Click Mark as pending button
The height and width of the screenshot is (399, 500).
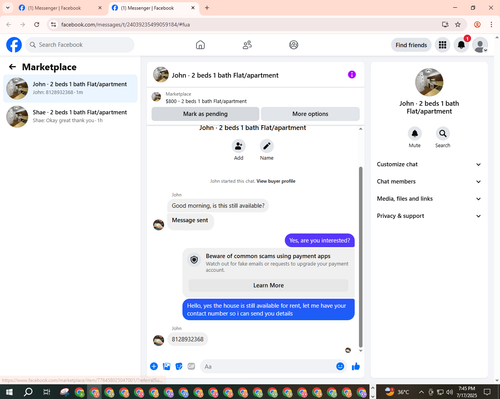205,114
